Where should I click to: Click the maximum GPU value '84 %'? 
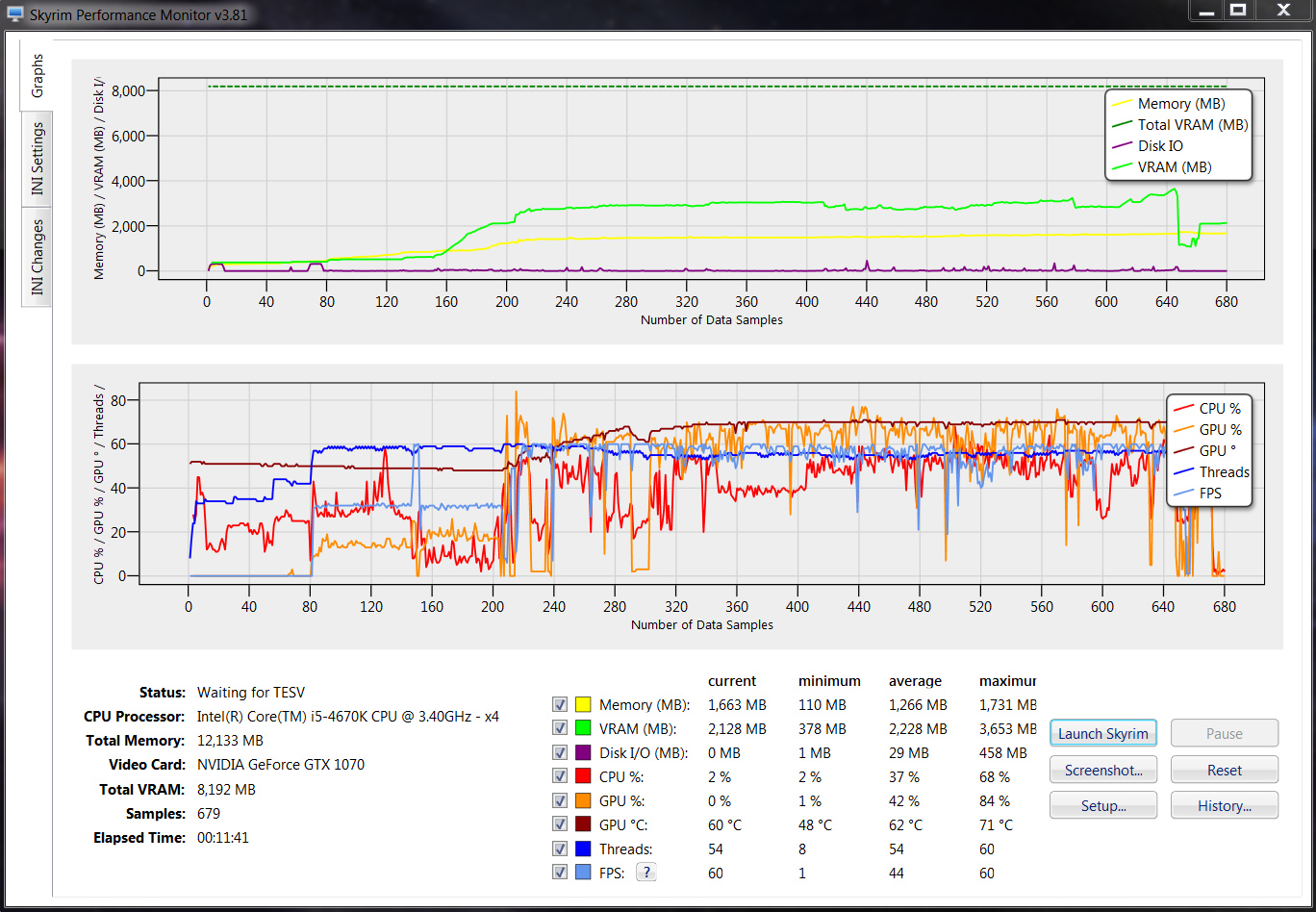(x=995, y=800)
